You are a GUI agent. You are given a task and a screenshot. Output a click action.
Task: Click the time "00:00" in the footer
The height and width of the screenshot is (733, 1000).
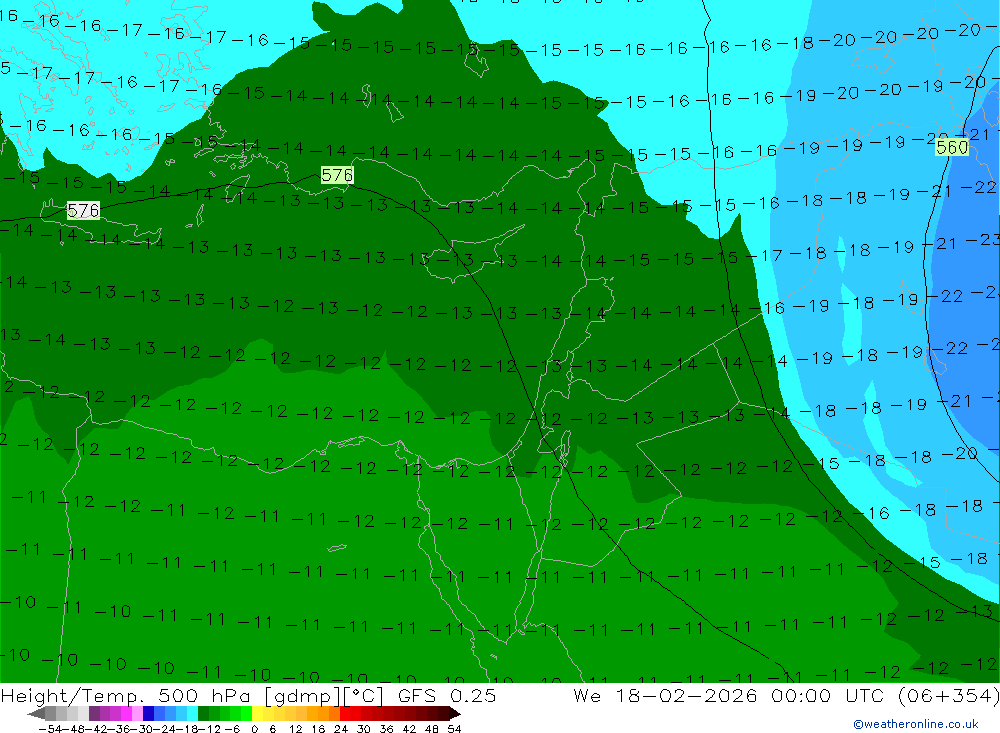coord(800,695)
